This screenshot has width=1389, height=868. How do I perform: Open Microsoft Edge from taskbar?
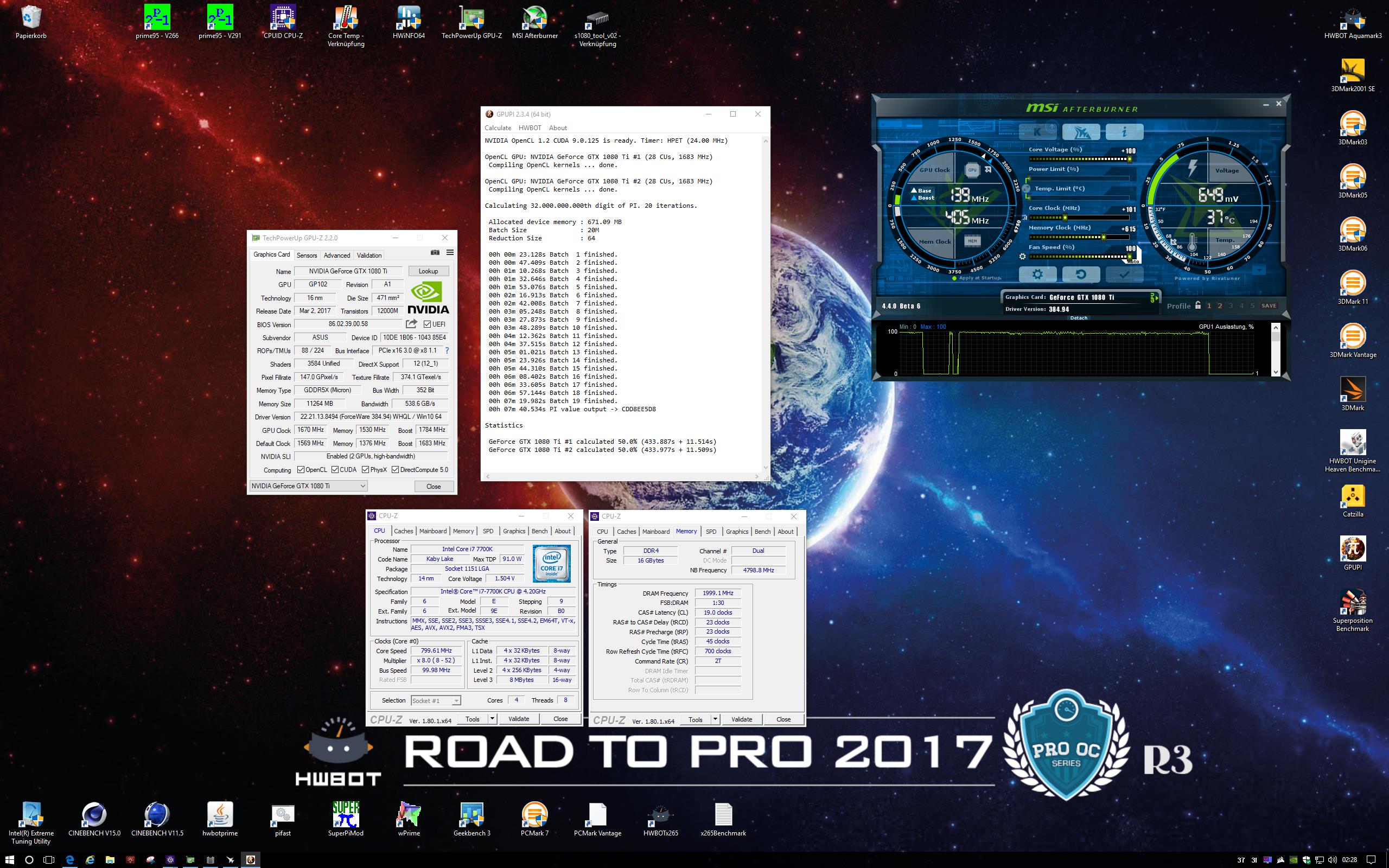pyautogui.click(x=69, y=859)
